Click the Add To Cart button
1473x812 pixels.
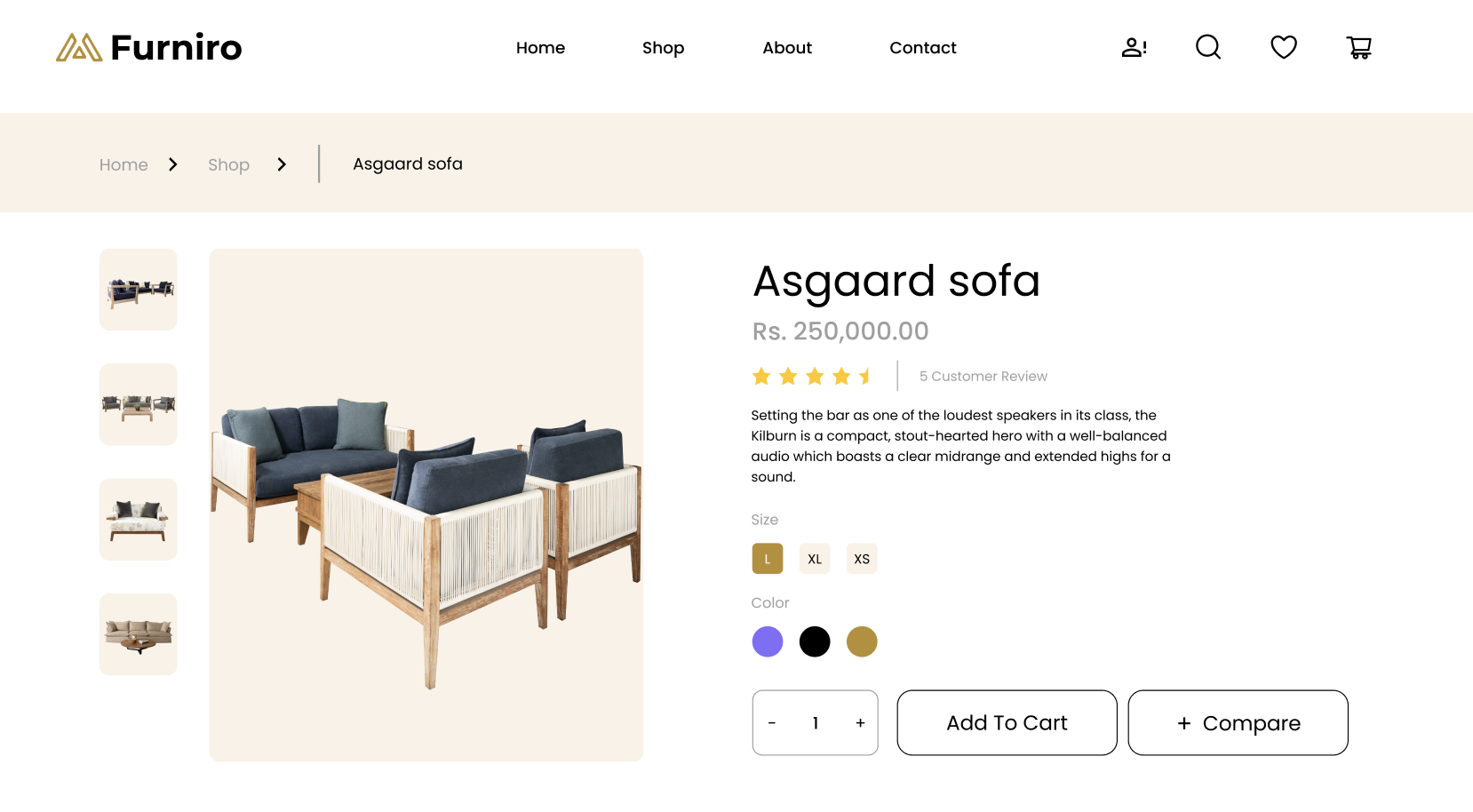[x=1007, y=723]
